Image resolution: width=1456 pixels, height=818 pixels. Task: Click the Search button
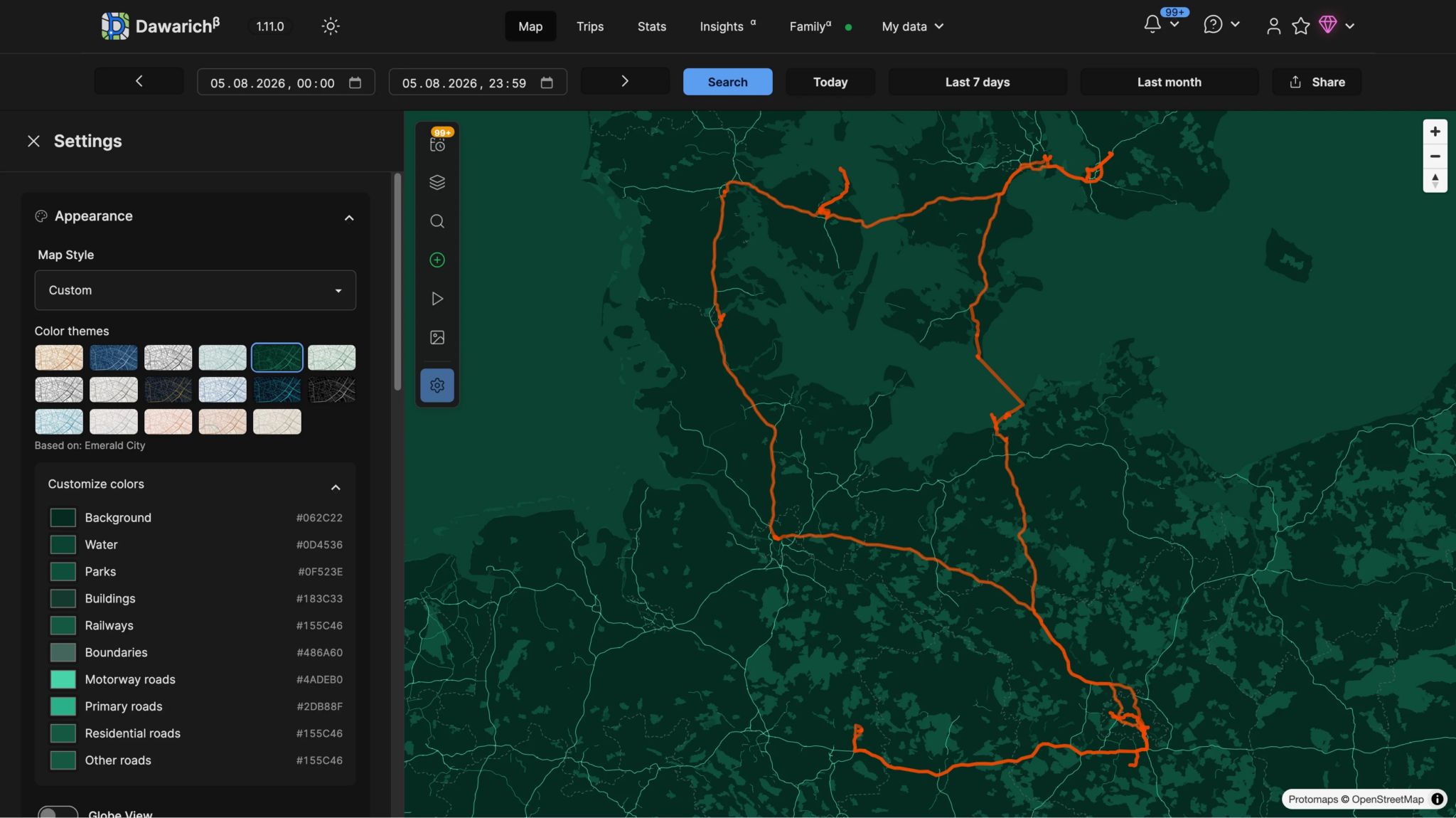click(x=728, y=82)
